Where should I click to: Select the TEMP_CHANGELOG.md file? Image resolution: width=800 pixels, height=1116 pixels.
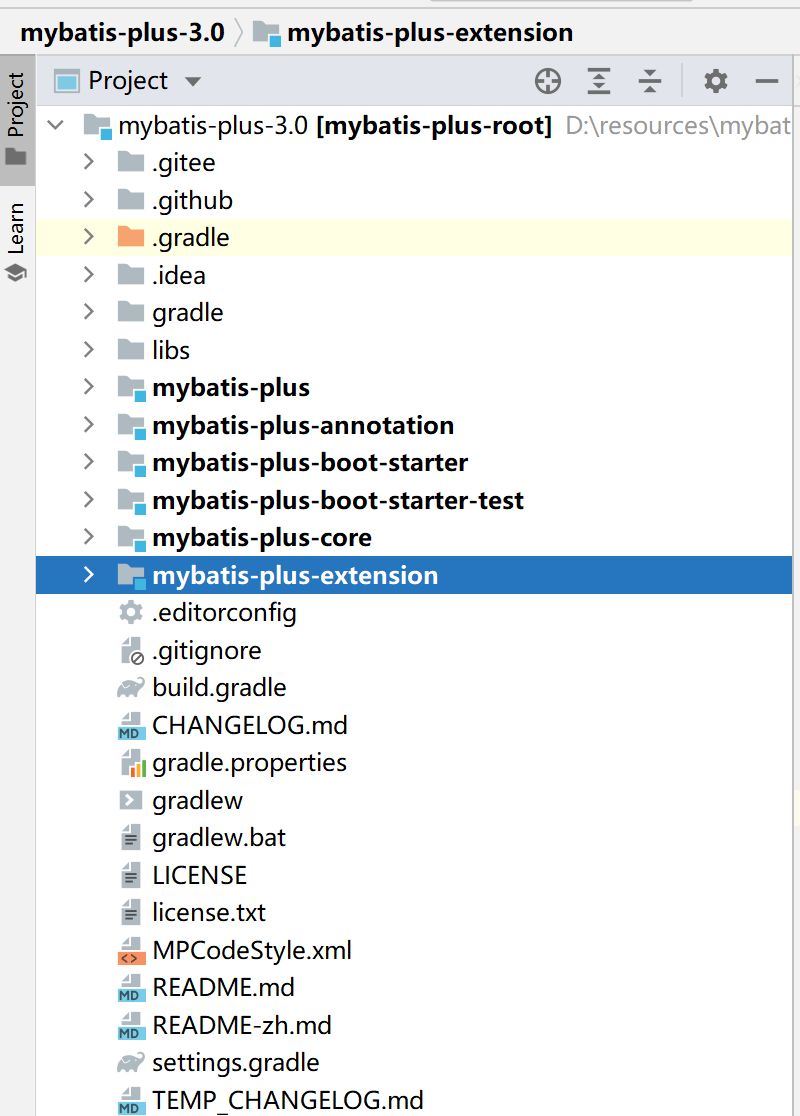pos(288,1100)
